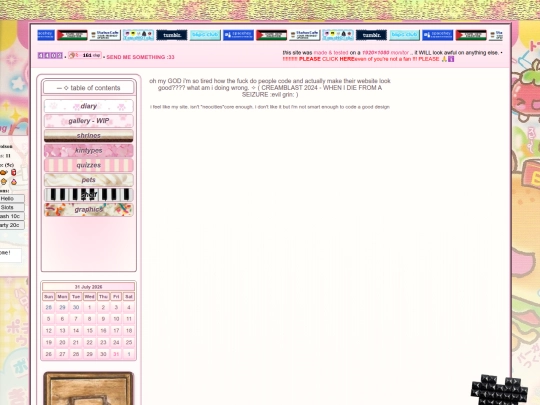Click the third Palestine flag badge
540x405 pixels.
click(471, 35)
